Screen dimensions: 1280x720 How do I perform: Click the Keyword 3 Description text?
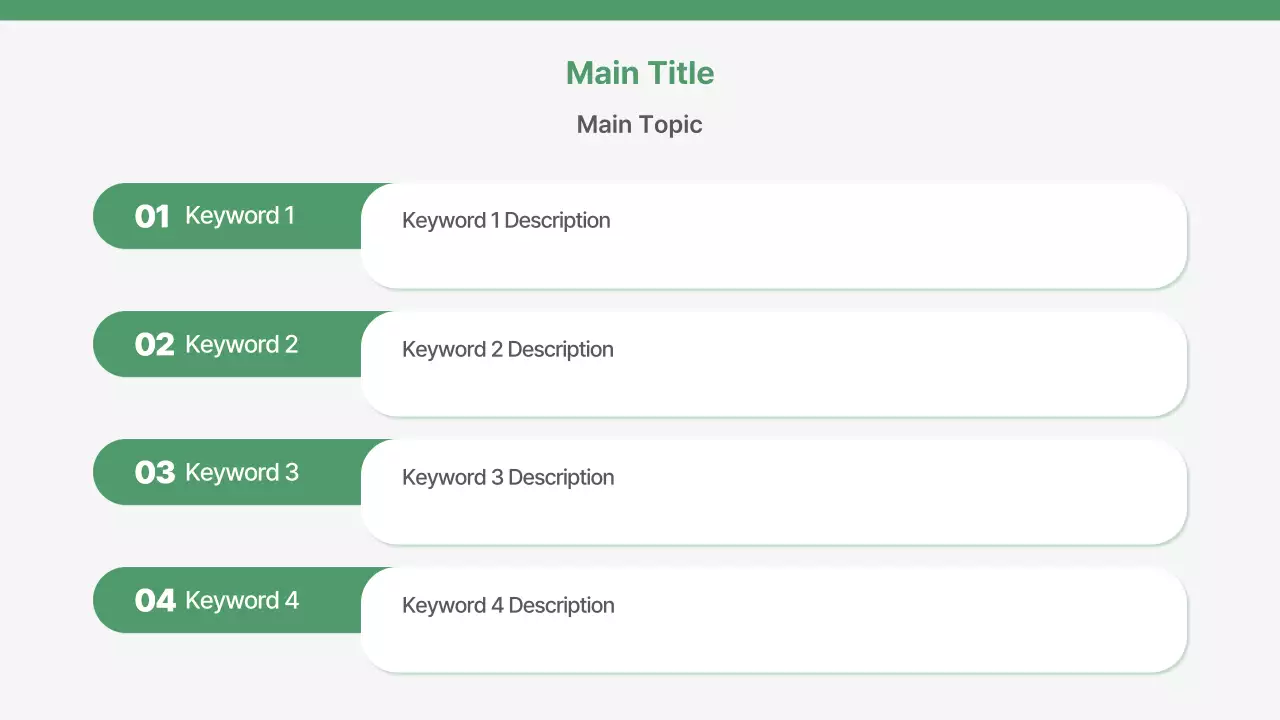coord(508,477)
